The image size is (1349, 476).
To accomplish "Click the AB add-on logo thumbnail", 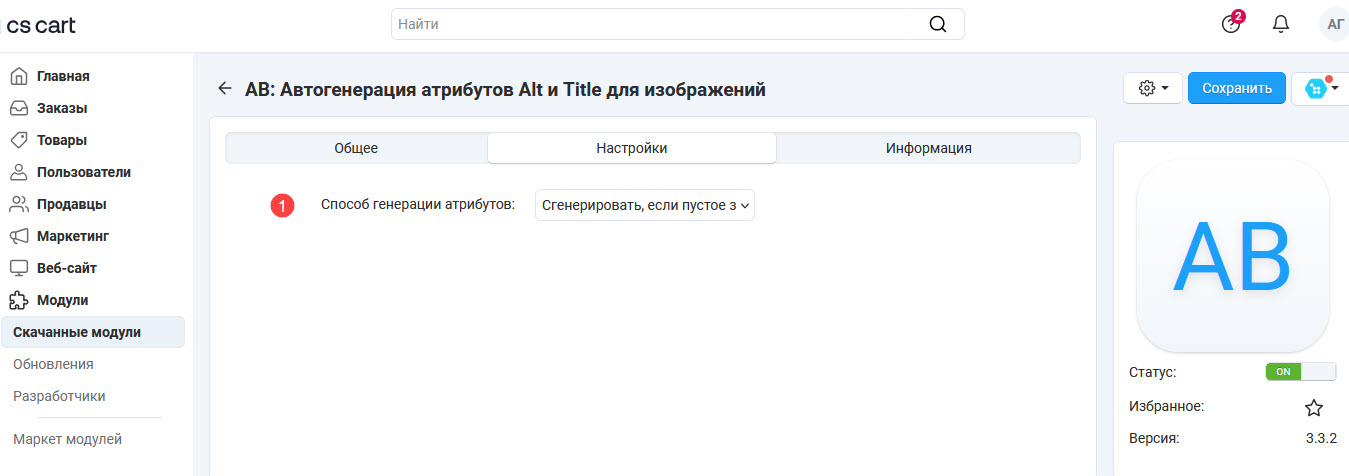I will click(x=1233, y=254).
